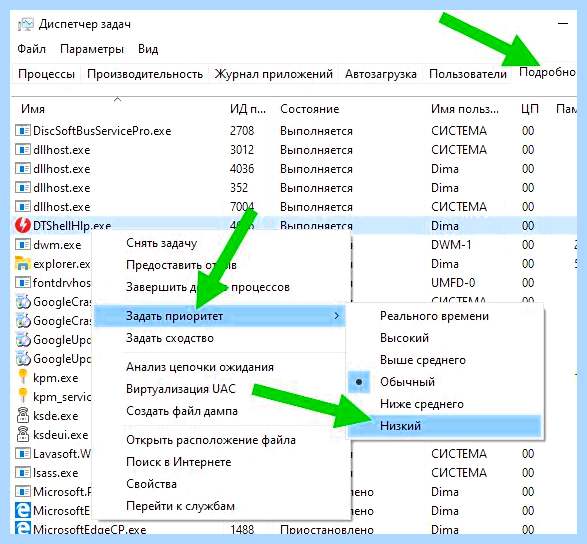Click the icon of dllhost.exe with PID 4036
The width and height of the screenshot is (587, 544).
(x=22, y=169)
